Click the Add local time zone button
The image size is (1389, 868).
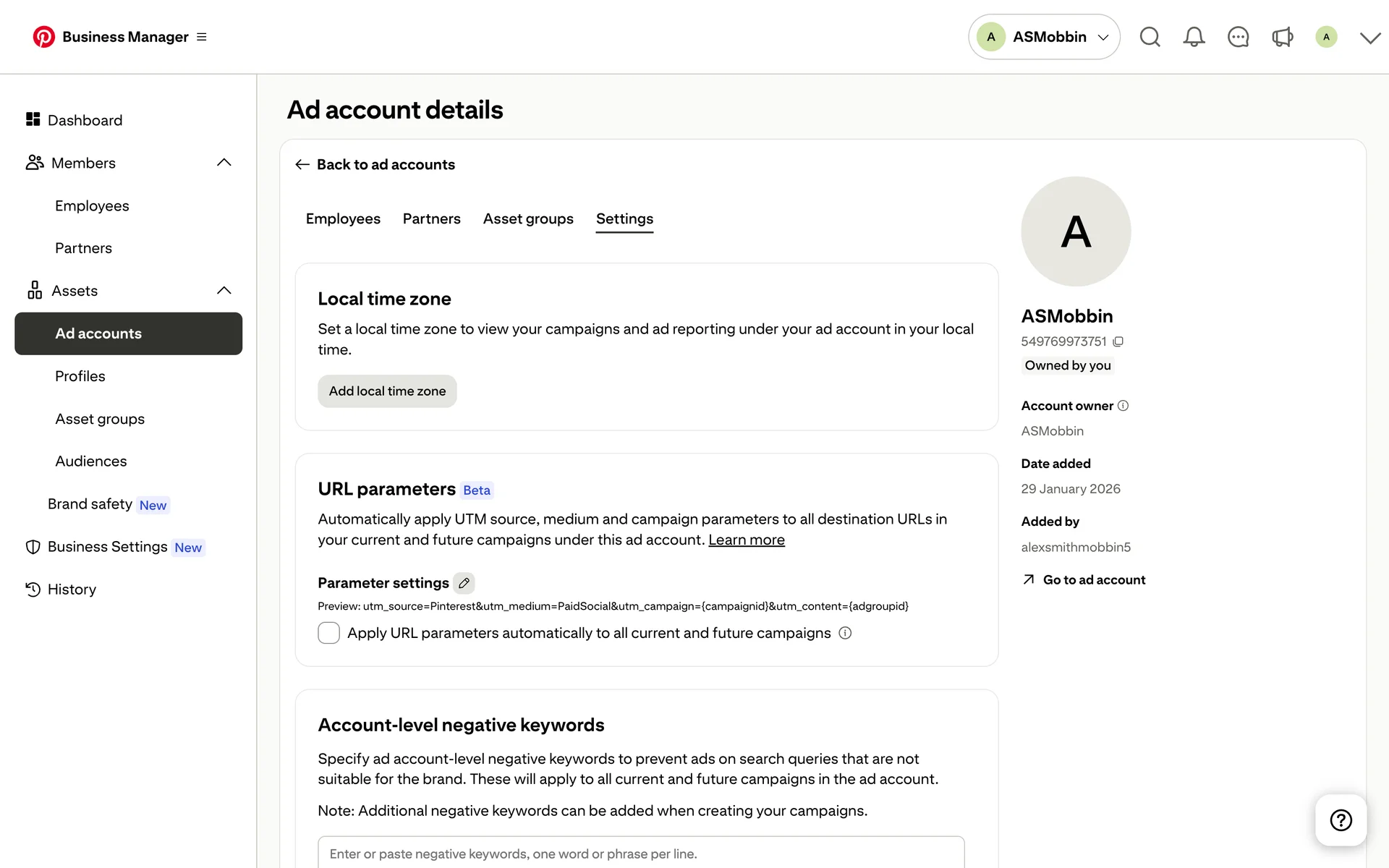click(387, 391)
